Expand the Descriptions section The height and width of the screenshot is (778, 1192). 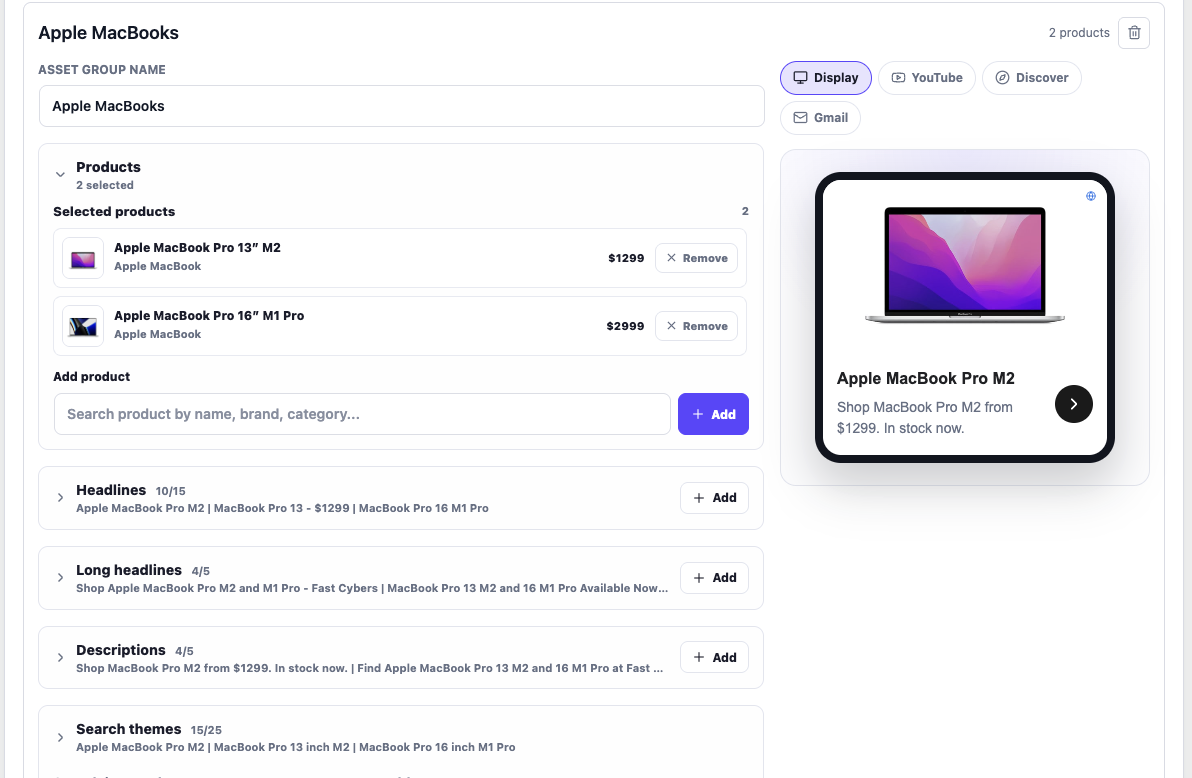click(x=60, y=658)
